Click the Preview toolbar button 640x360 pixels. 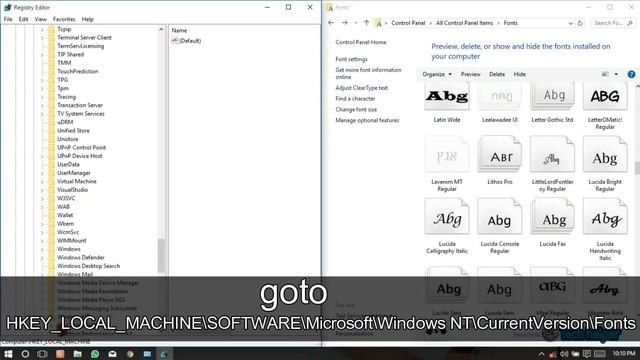point(470,74)
